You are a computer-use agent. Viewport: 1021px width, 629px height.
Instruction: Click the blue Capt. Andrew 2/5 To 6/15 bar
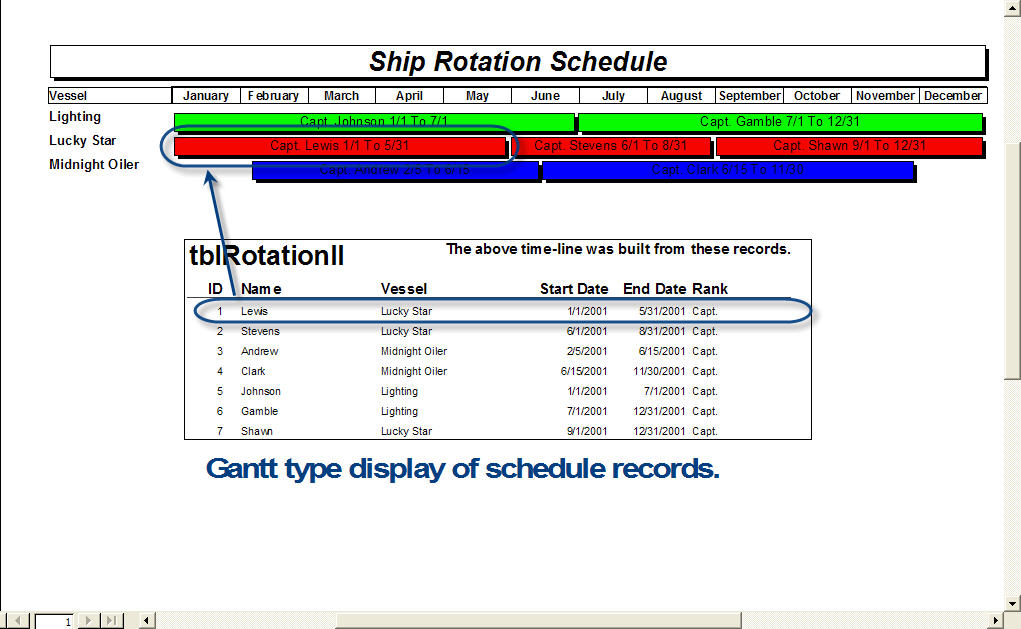pyautogui.click(x=395, y=170)
